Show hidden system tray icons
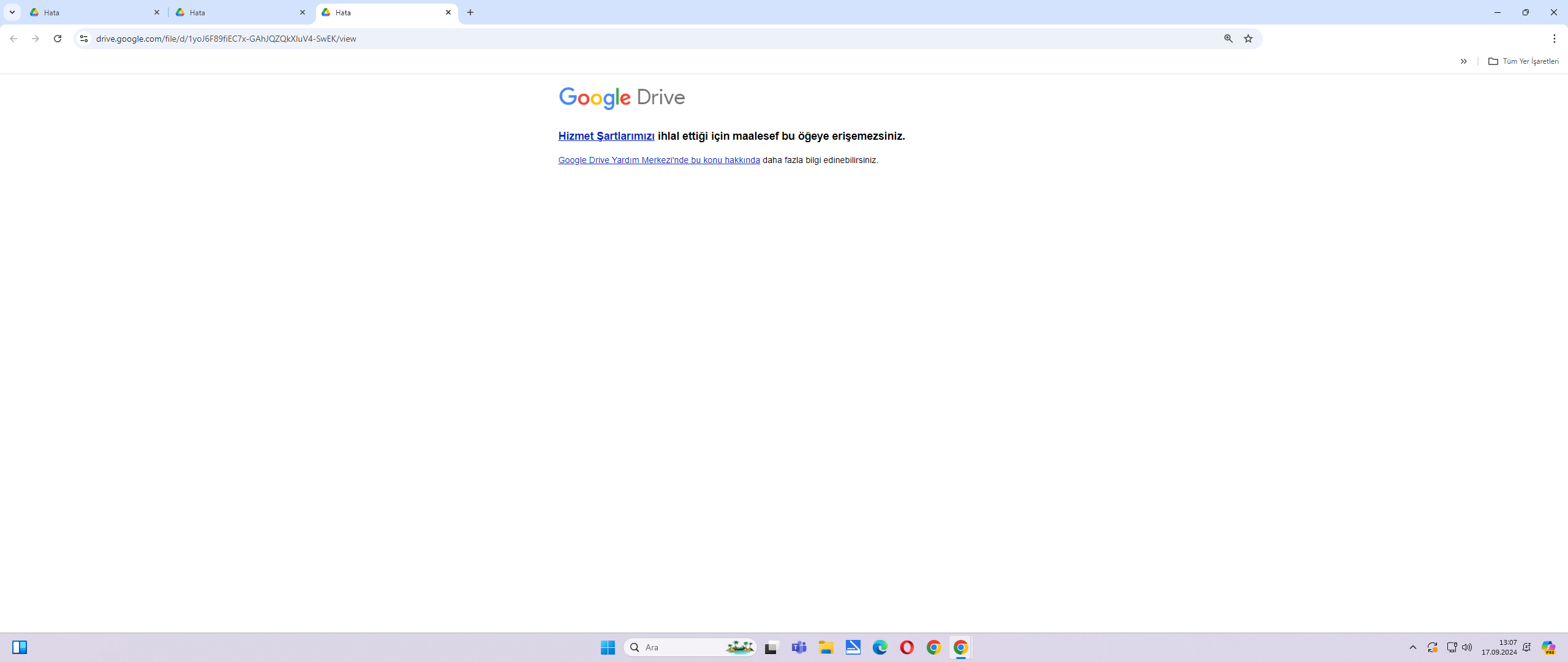This screenshot has width=1568, height=662. [x=1413, y=647]
